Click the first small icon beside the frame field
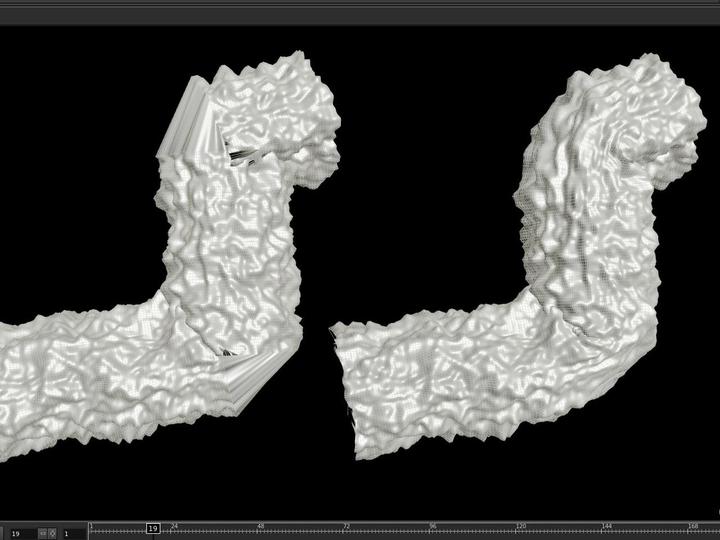The width and height of the screenshot is (720, 540). coord(43,534)
